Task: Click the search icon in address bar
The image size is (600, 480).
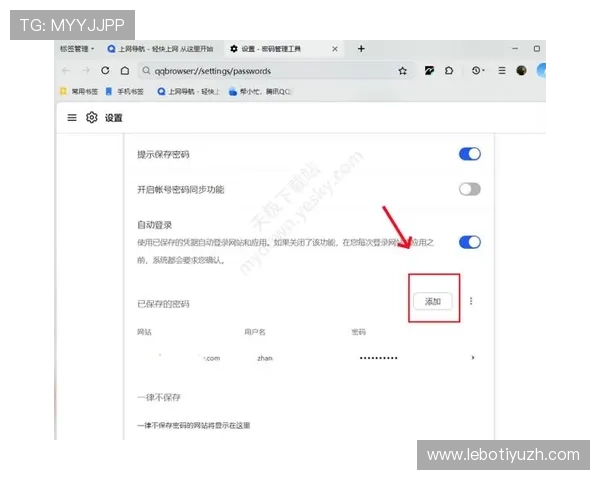Action: (x=146, y=70)
